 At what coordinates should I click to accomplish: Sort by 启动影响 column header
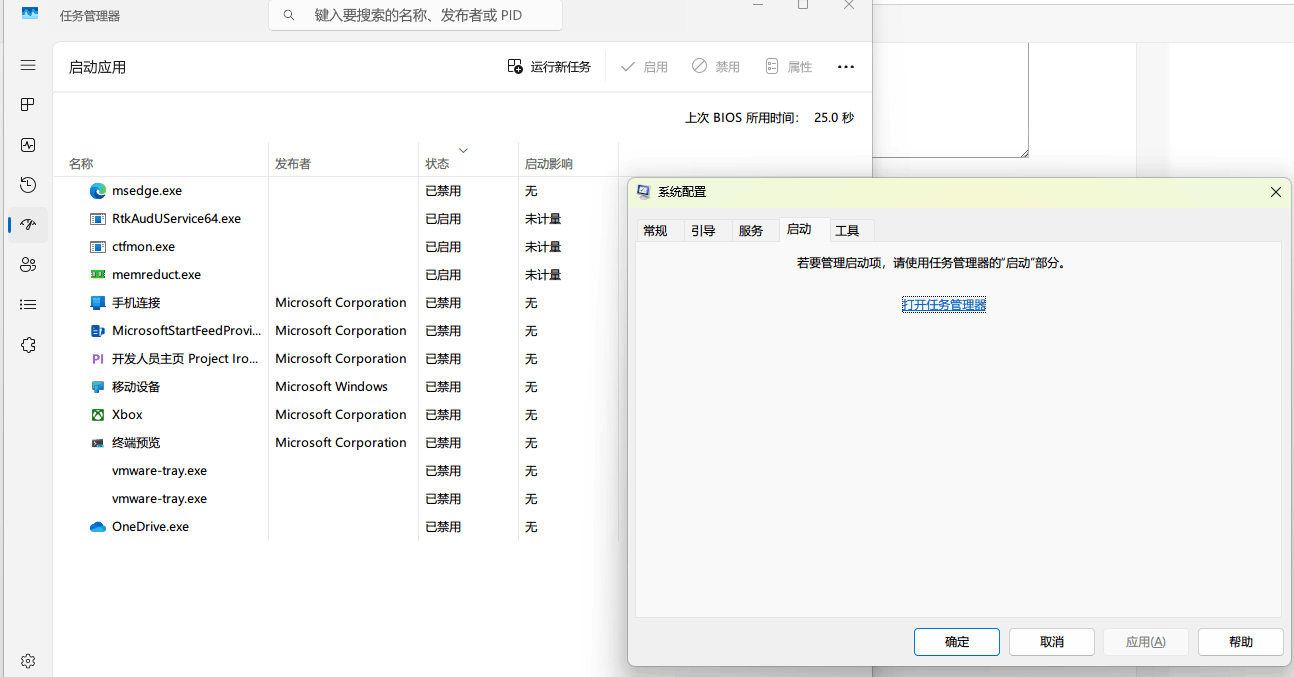click(568, 163)
